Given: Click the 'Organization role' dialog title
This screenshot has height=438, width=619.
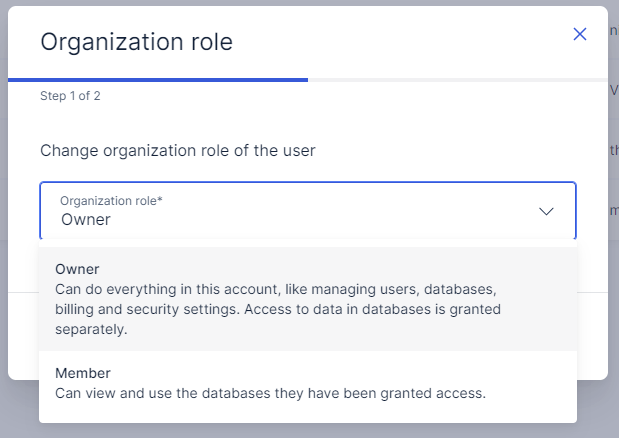Looking at the screenshot, I should click(136, 42).
